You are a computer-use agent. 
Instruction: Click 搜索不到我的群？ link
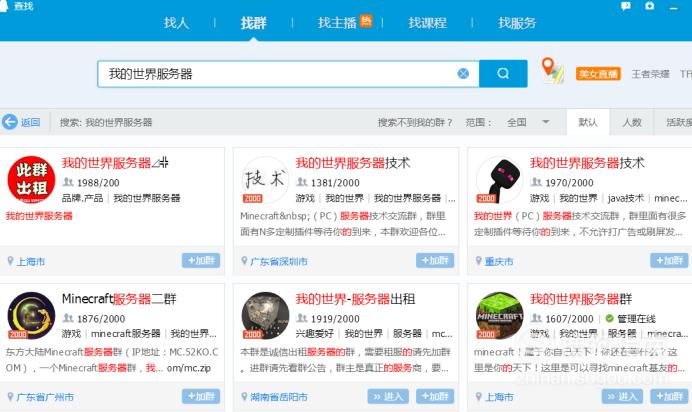click(415, 122)
